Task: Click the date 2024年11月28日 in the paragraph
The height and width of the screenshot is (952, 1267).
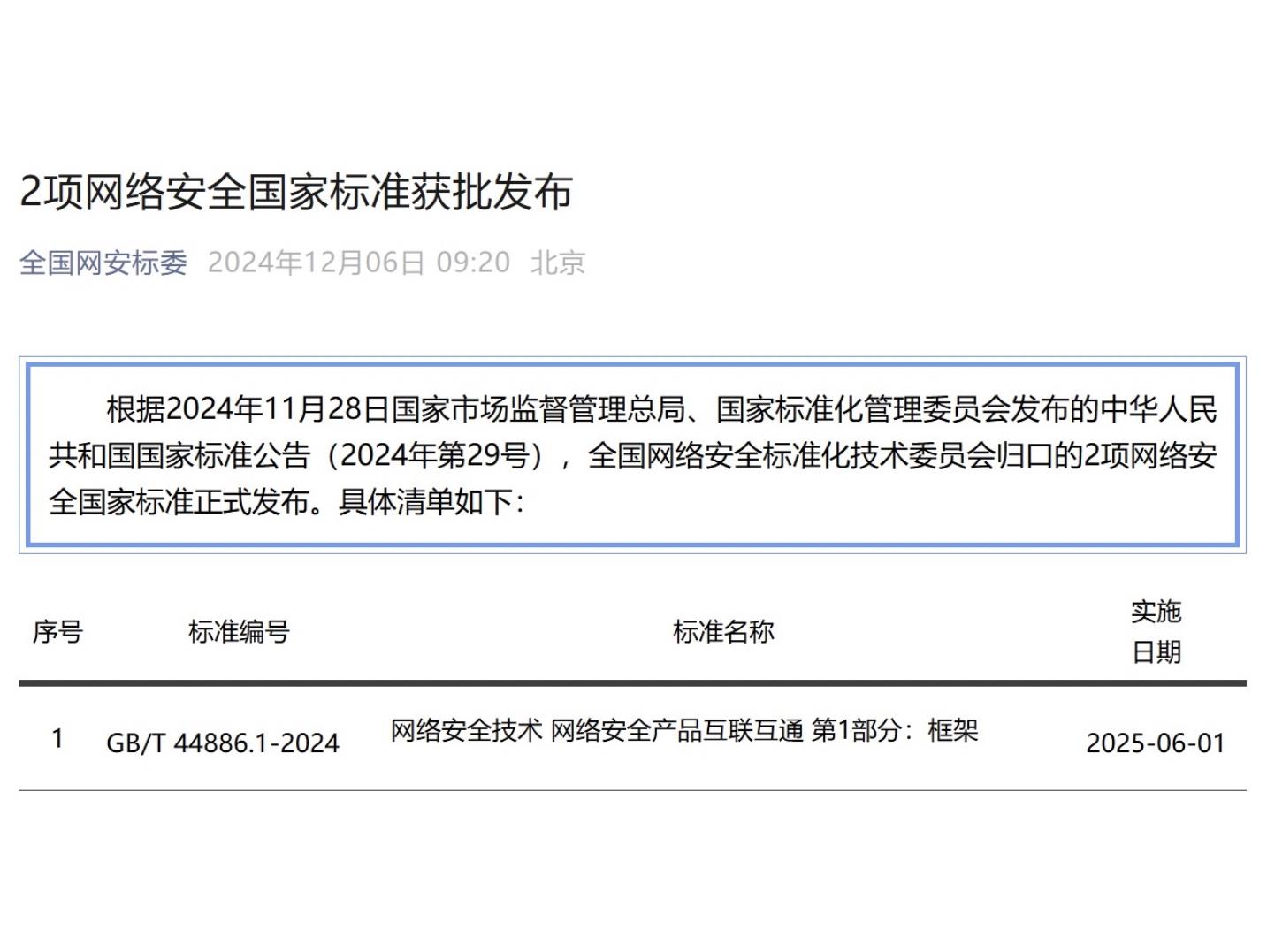Action: (x=278, y=408)
